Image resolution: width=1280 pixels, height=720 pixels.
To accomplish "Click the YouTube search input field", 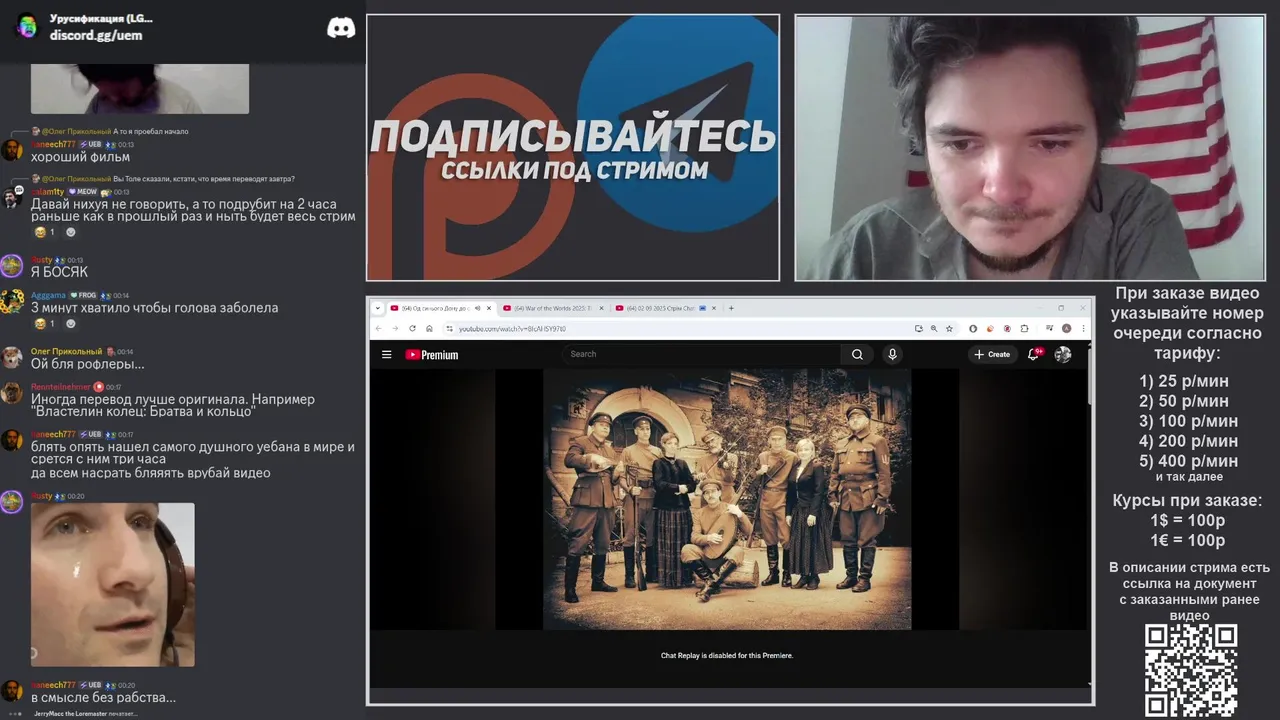I will point(701,354).
